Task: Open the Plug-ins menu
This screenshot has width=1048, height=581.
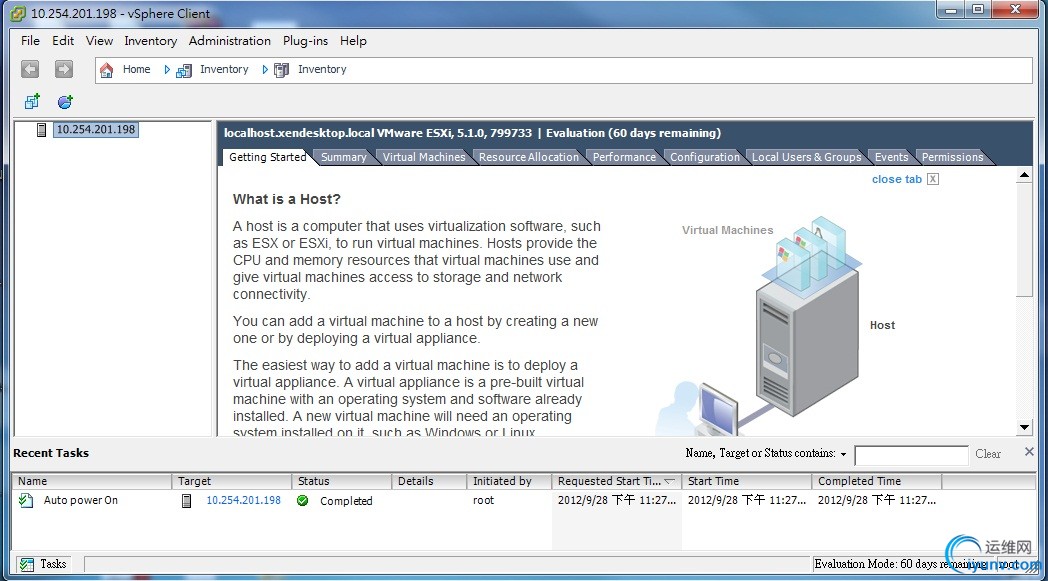Action: click(305, 41)
